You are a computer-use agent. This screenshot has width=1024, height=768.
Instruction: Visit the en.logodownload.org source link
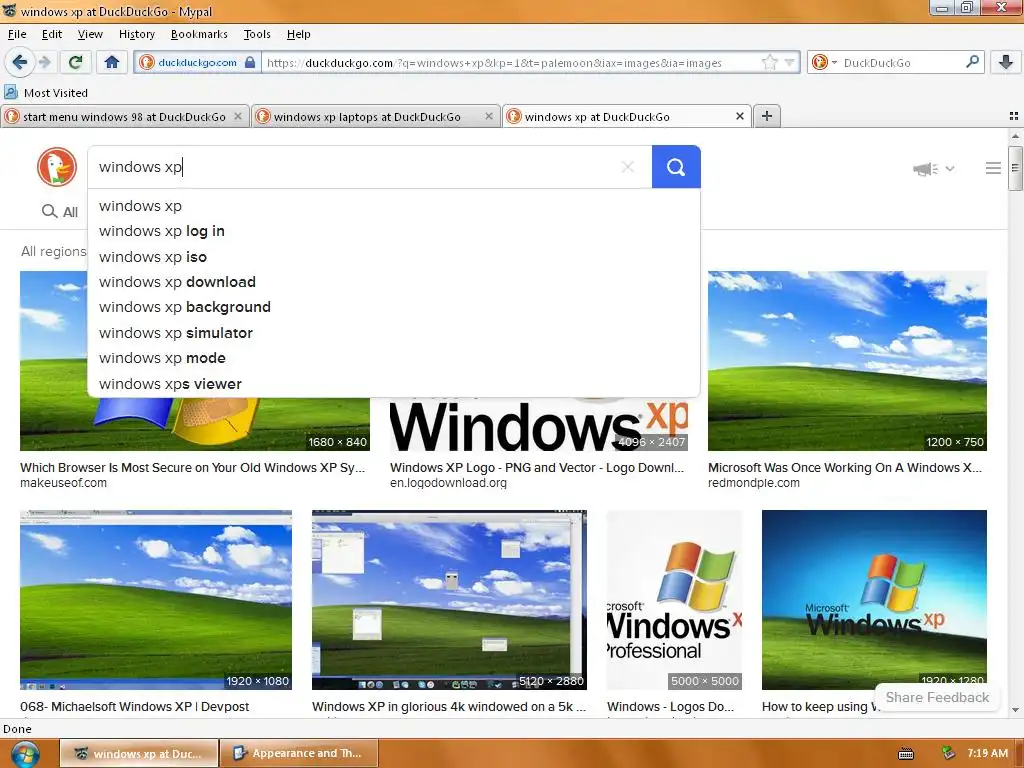click(x=448, y=483)
